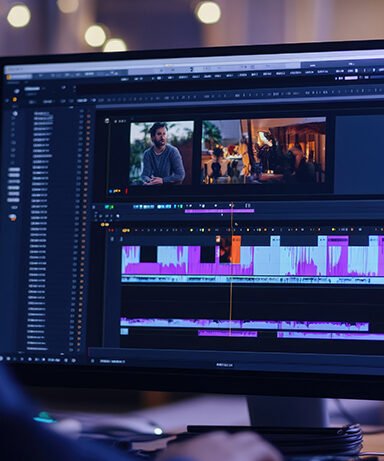The height and width of the screenshot is (461, 384).
Task: Click the white round icon above the sidebar list
Action: coord(15,113)
